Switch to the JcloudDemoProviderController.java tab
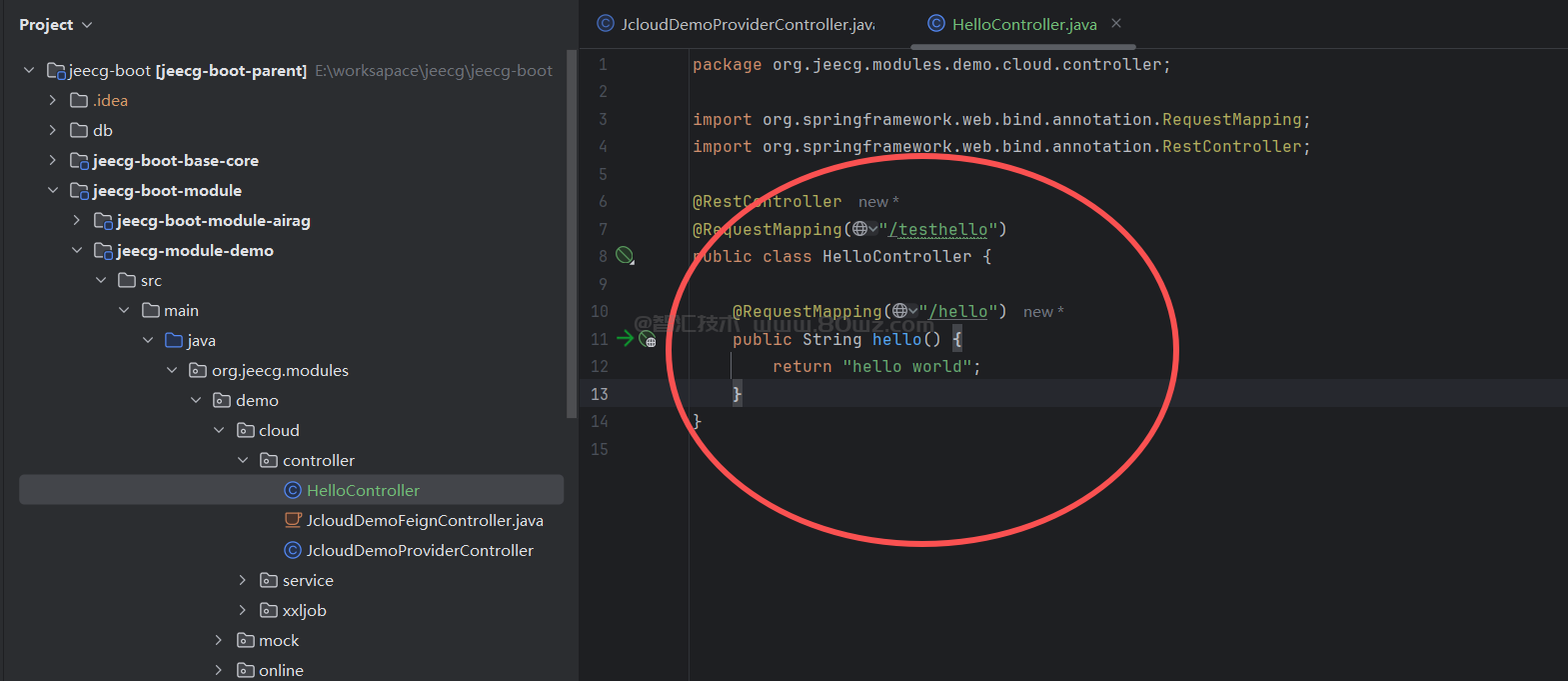Screen dimensions: 1568x681 pyautogui.click(x=736, y=24)
